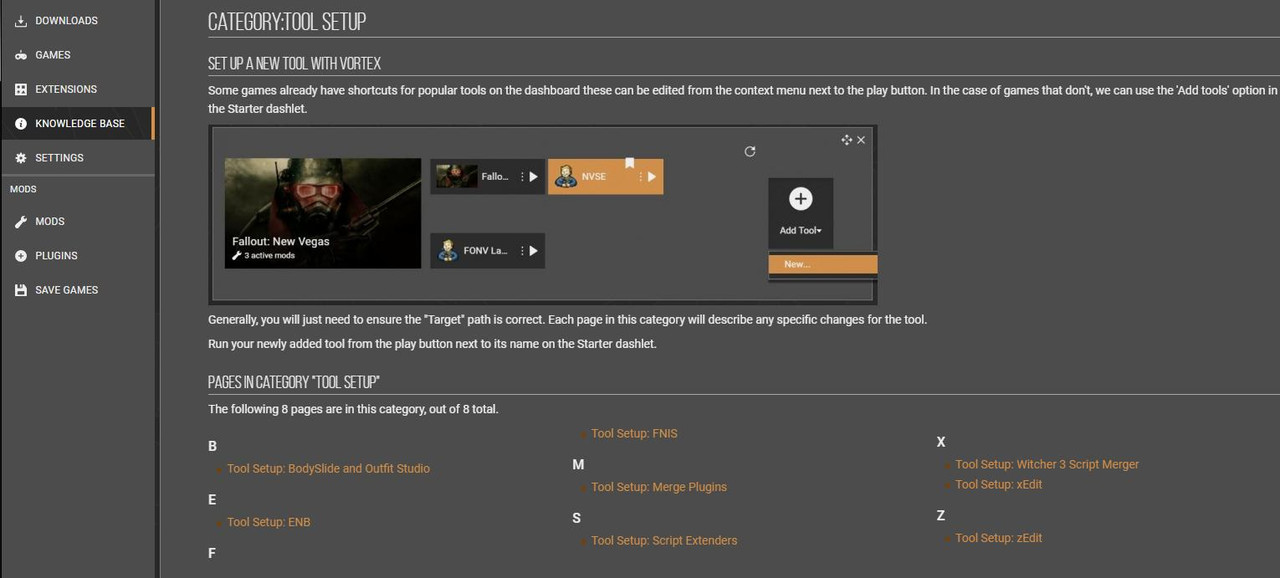Open Tool Setup: BodySlide and Outfit Studio
This screenshot has width=1280, height=578.
328,468
